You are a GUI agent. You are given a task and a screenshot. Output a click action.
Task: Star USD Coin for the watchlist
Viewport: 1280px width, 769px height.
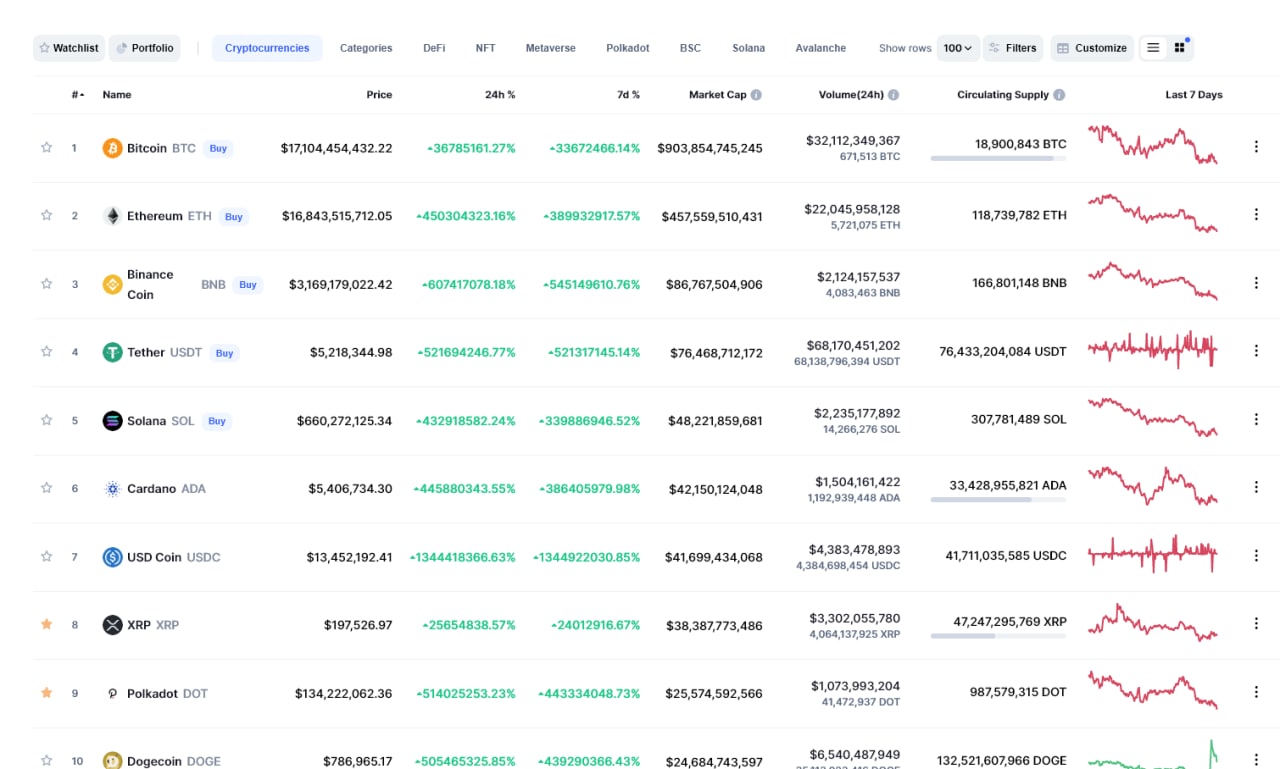coord(46,555)
